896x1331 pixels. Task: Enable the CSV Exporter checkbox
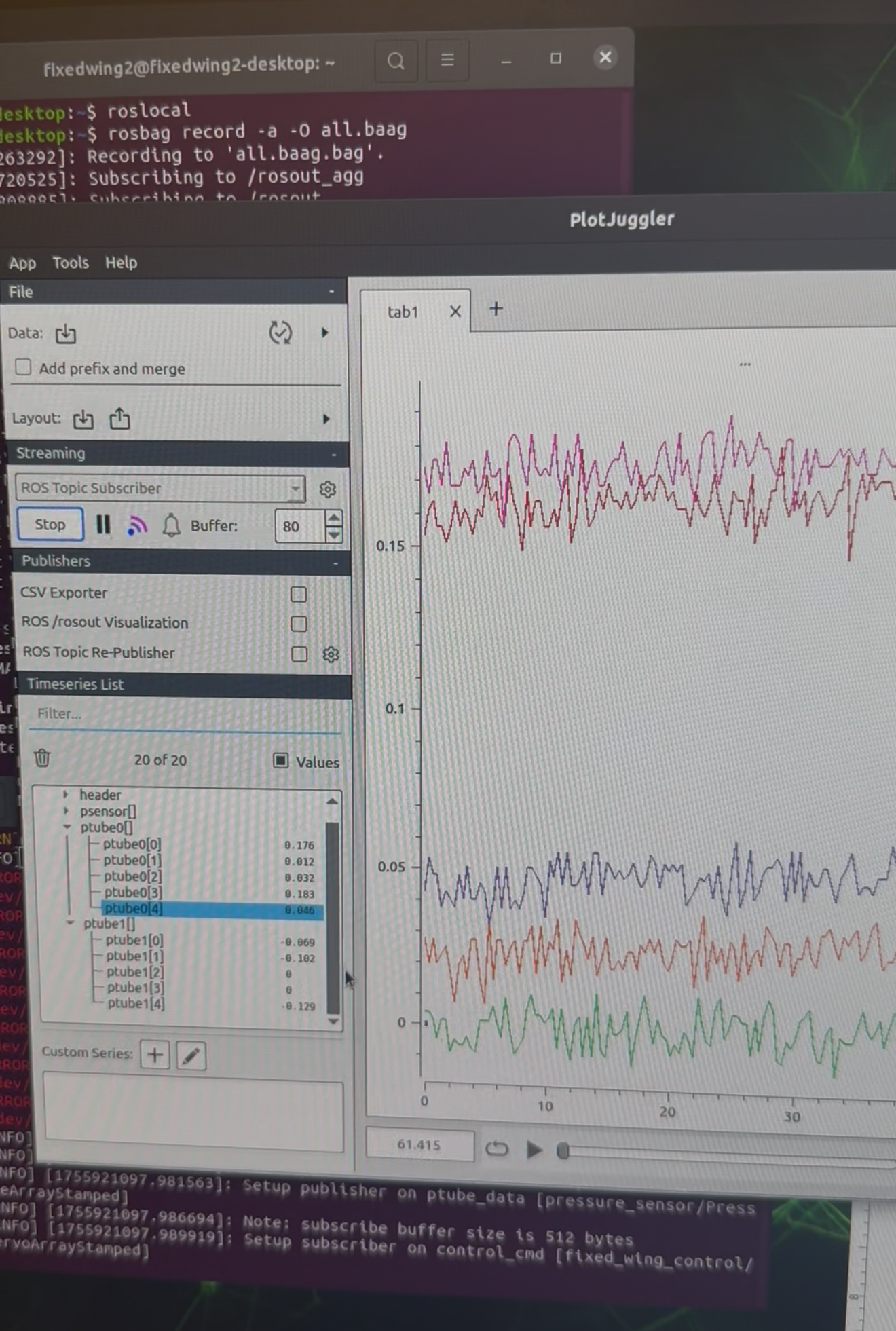click(299, 595)
